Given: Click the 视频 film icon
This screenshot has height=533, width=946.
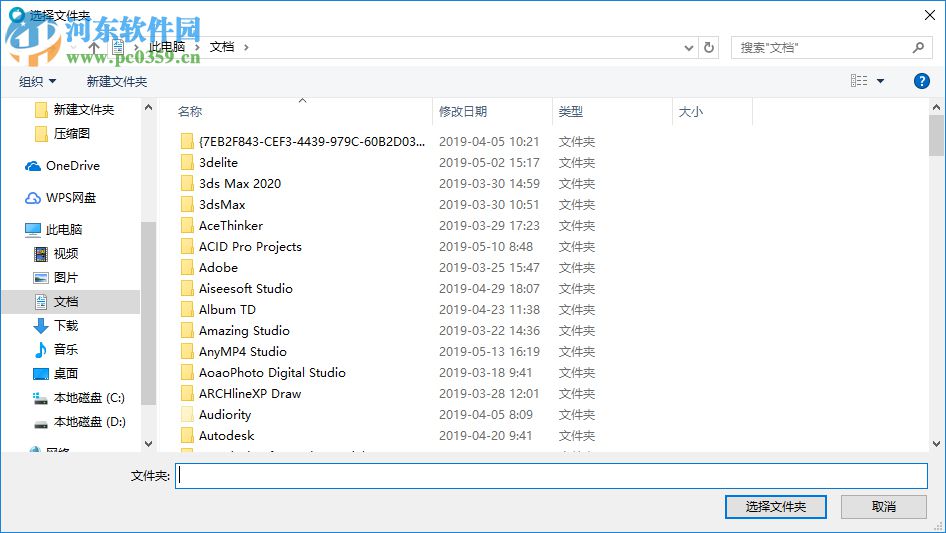Looking at the screenshot, I should click(40, 254).
